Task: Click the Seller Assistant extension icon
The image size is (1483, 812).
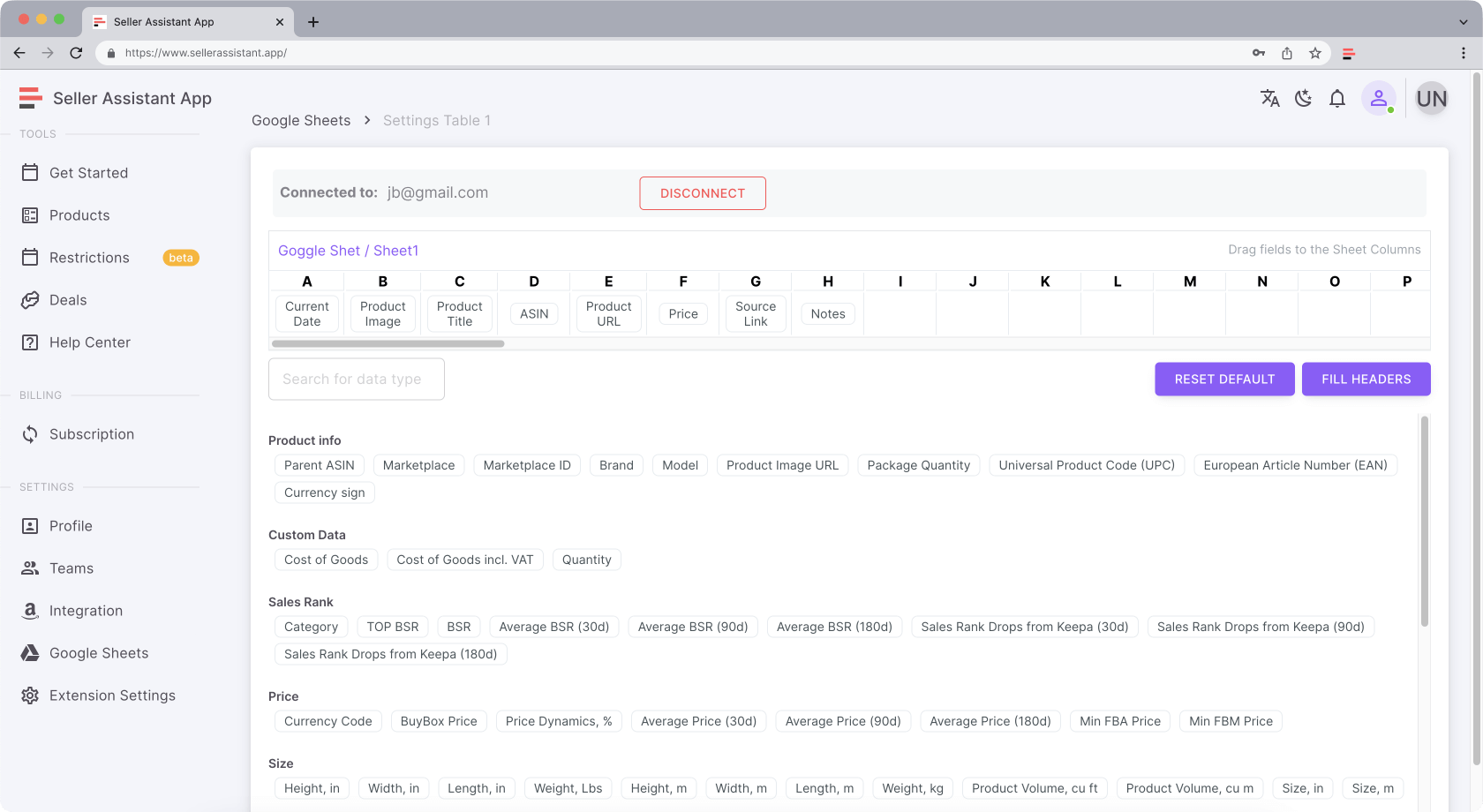Action: (x=1349, y=53)
